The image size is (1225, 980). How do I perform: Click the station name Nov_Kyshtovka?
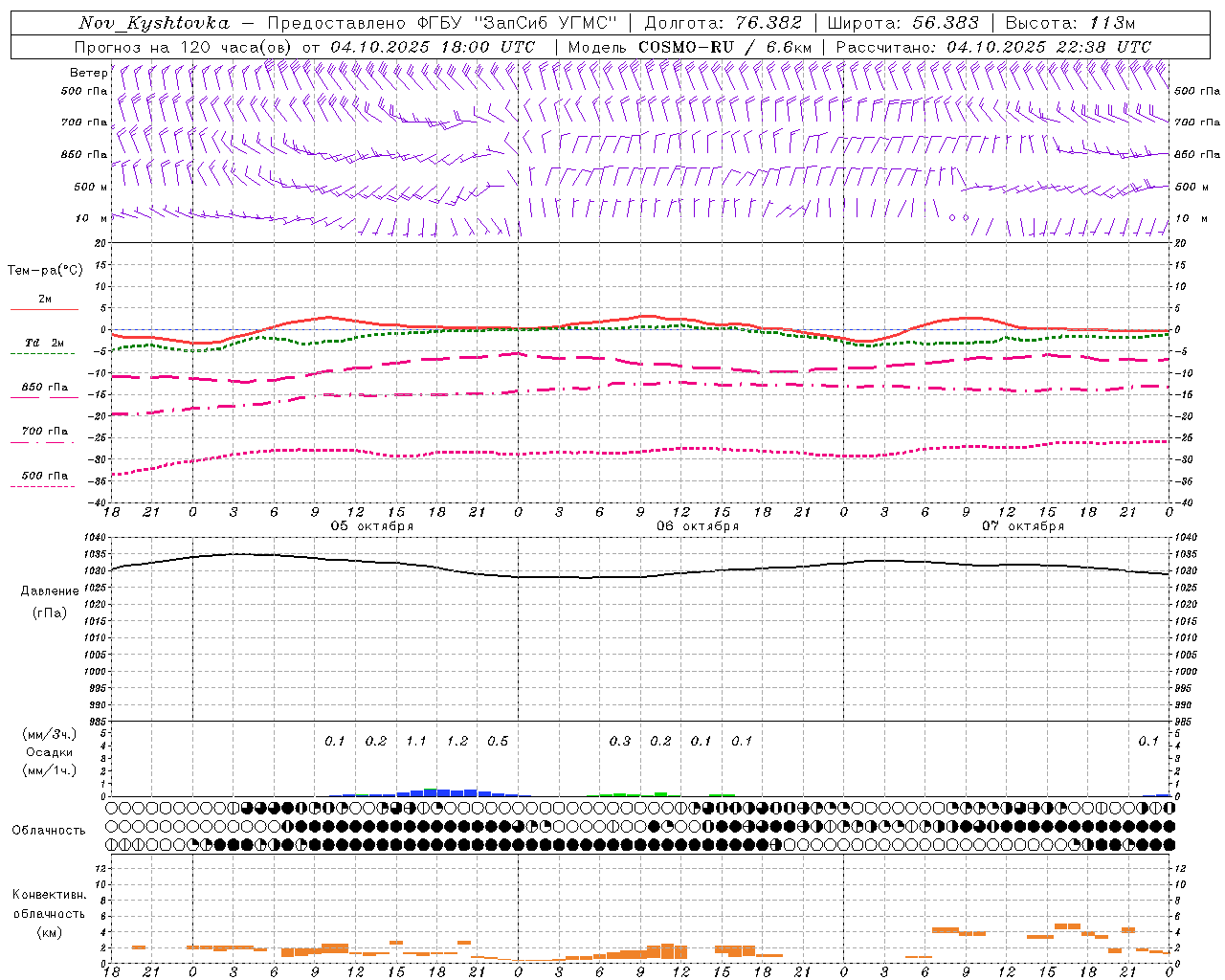pyautogui.click(x=154, y=23)
